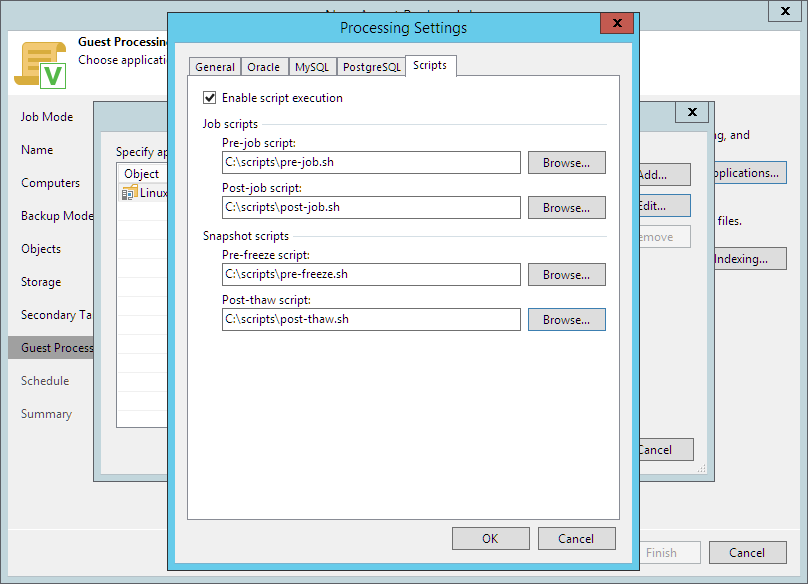
Task: Go to Storage wizard step
Action: 41,282
